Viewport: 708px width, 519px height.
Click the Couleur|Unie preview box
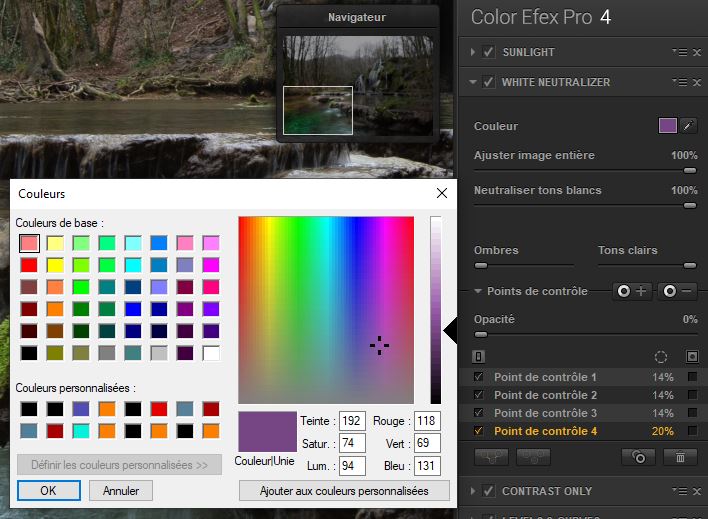(x=267, y=431)
